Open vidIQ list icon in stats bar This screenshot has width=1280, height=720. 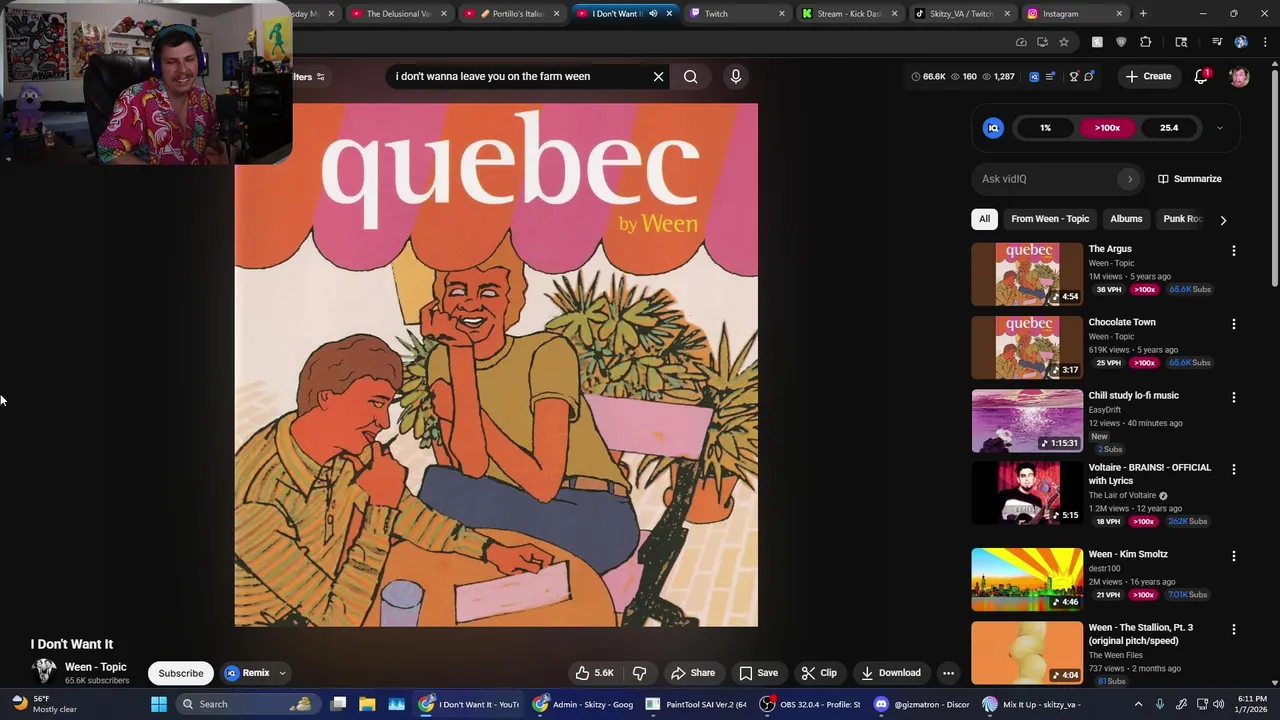coord(1050,76)
